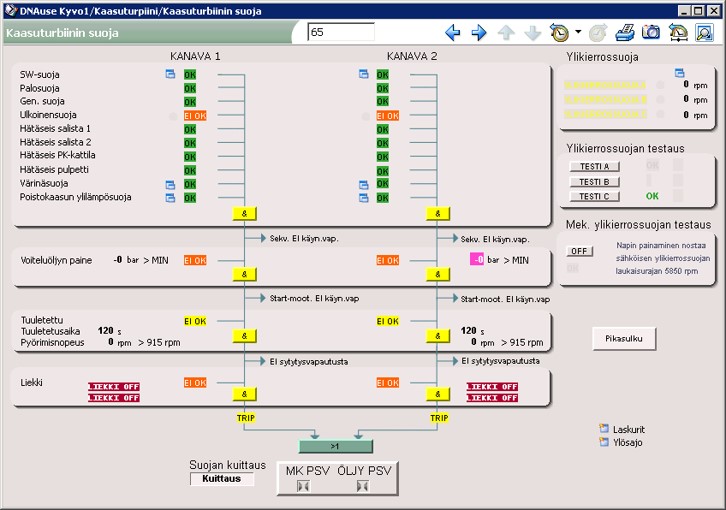
Task: Click the Liekki EI OK status in Kanava 2
Action: 388,383
